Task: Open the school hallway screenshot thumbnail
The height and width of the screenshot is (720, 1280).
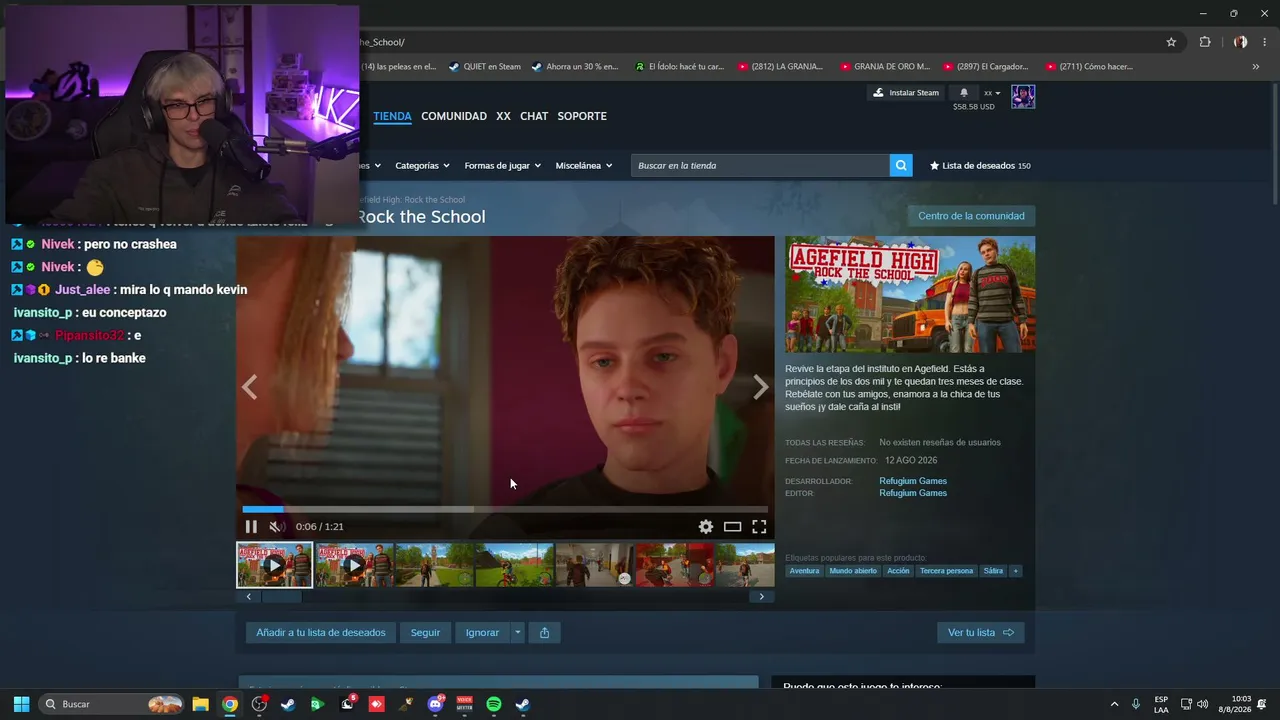Action: tap(594, 565)
